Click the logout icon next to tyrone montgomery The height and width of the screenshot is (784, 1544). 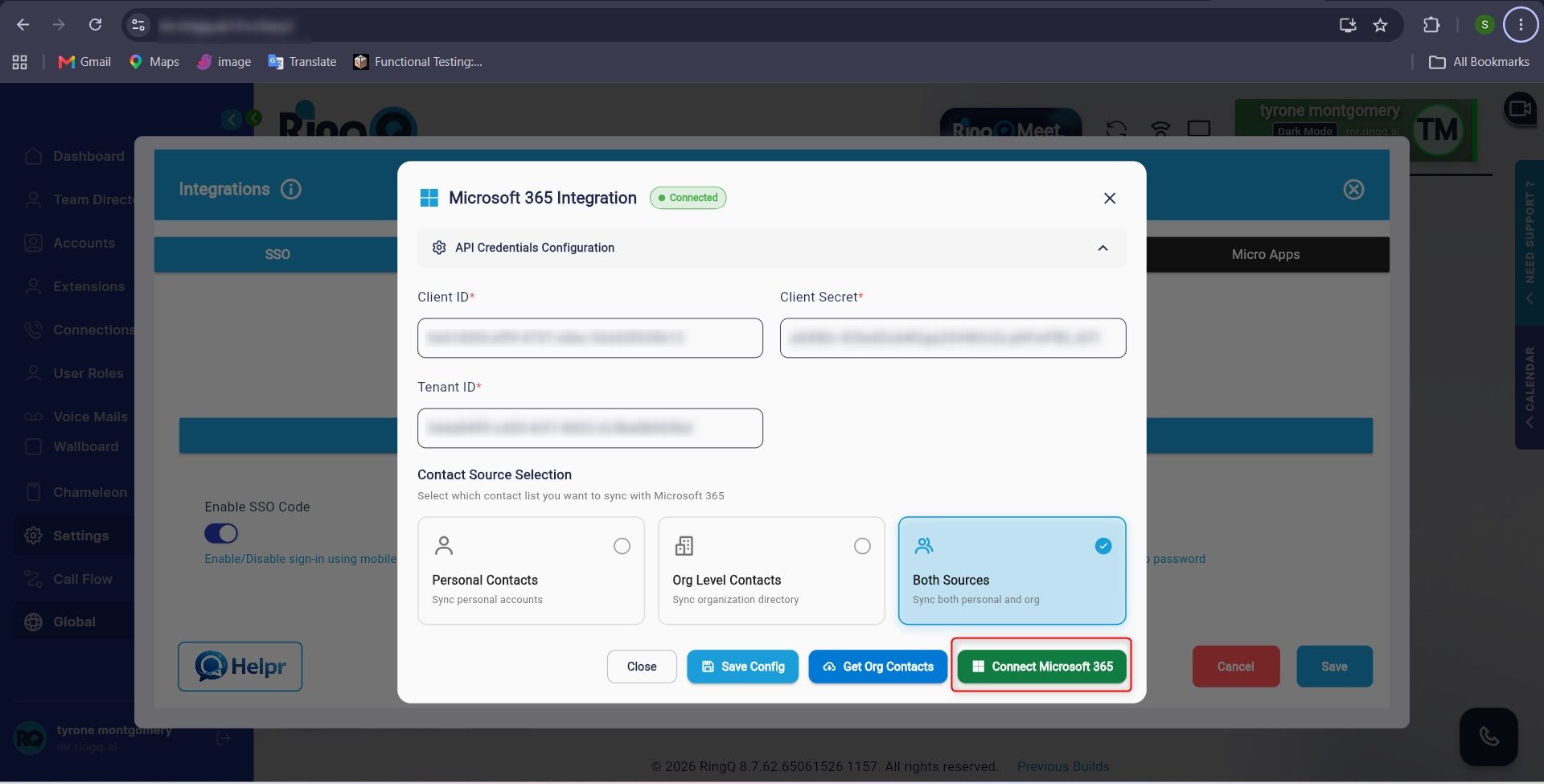pos(224,738)
